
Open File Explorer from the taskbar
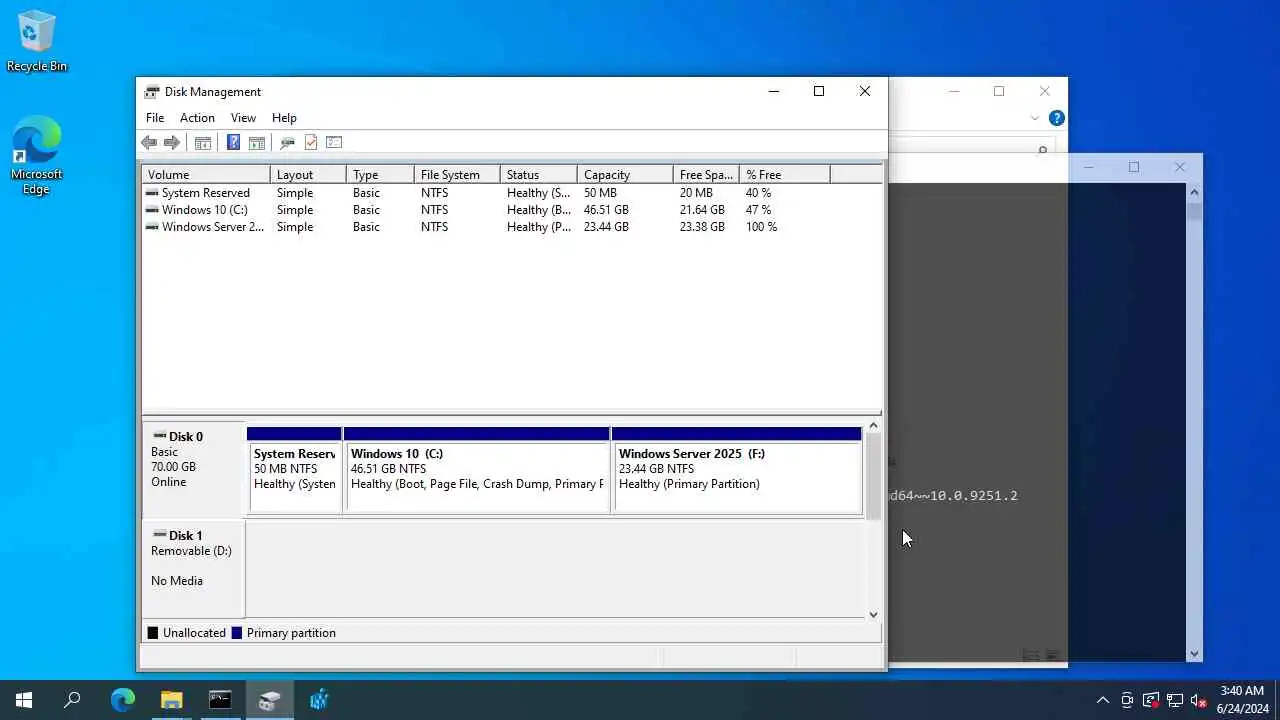tap(171, 700)
